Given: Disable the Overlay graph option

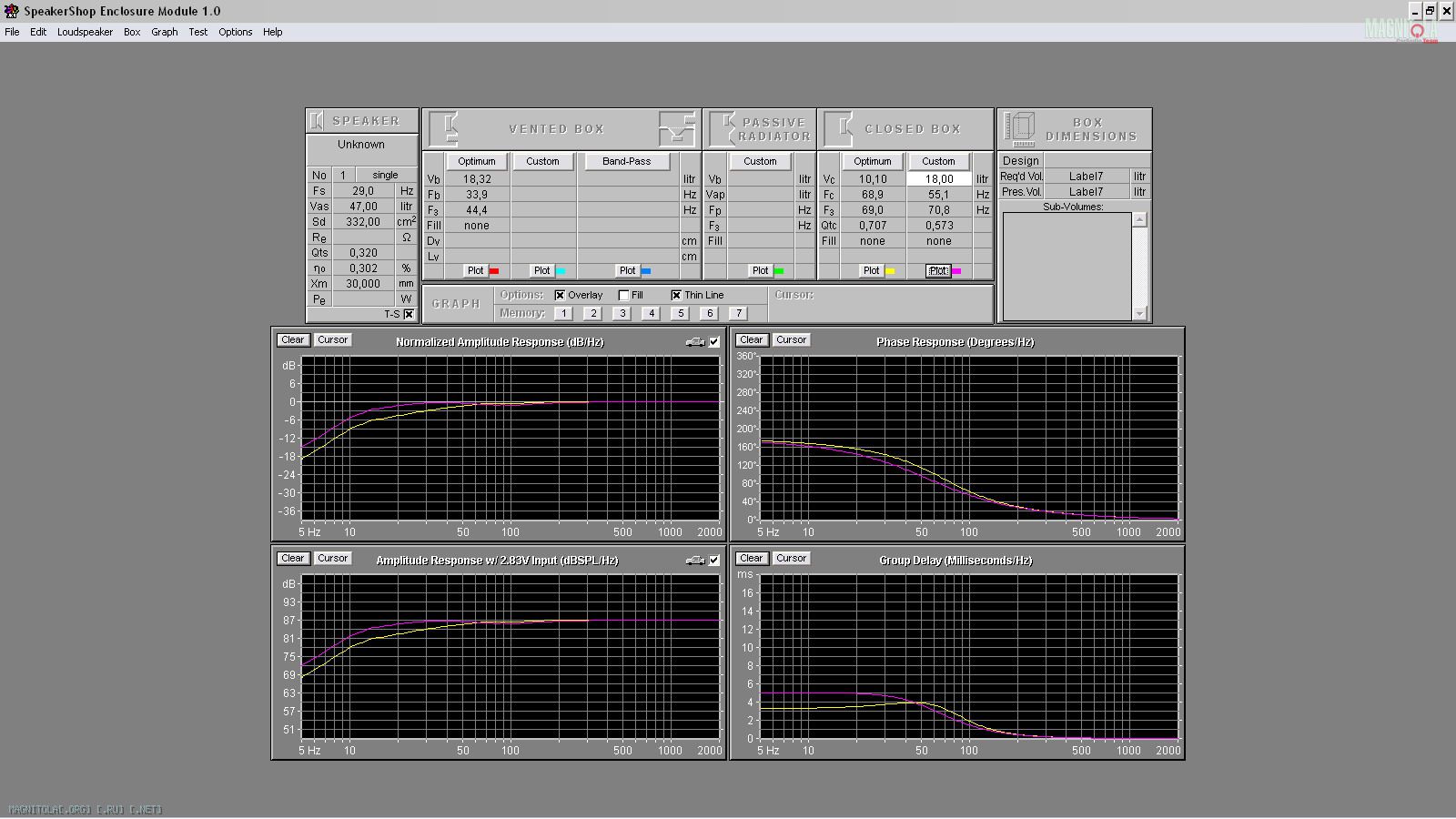Looking at the screenshot, I should 560,295.
